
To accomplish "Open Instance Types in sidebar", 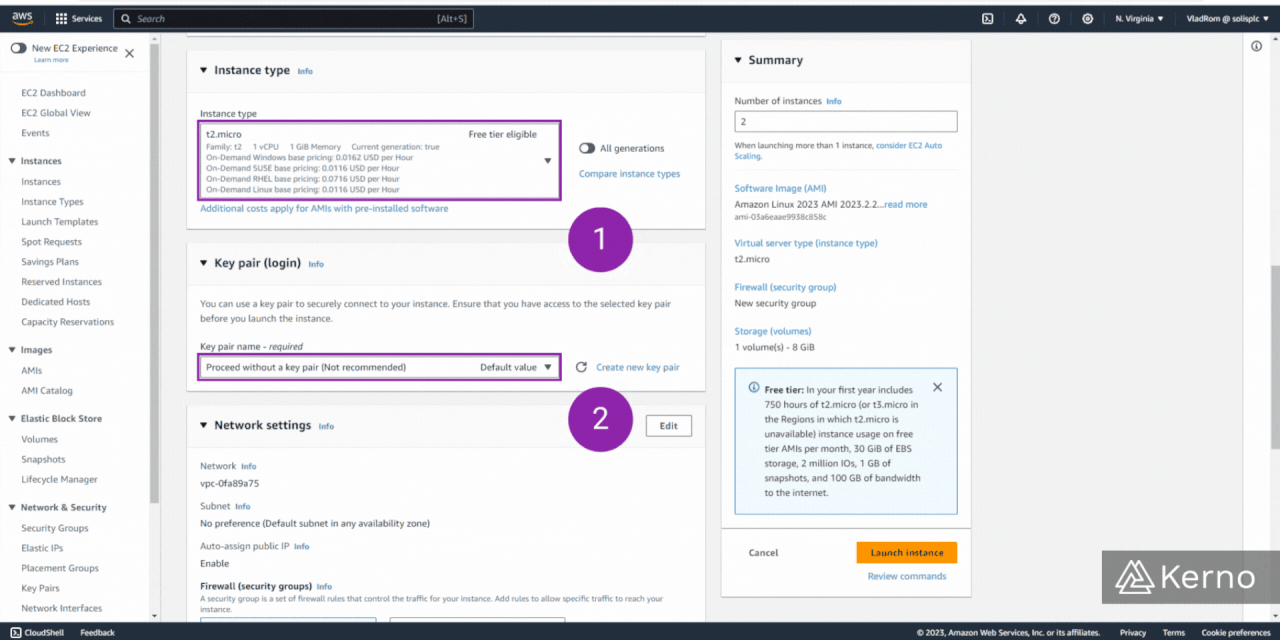I will pyautogui.click(x=52, y=202).
